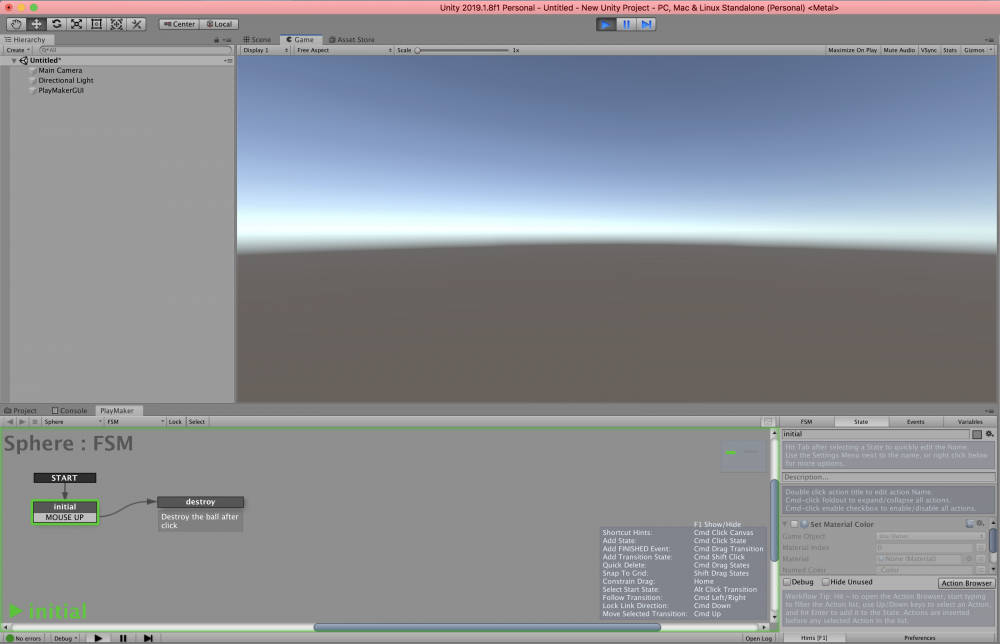Image resolution: width=1000 pixels, height=644 pixels.
Task: Click the No errors status indicator
Action: click(x=24, y=638)
